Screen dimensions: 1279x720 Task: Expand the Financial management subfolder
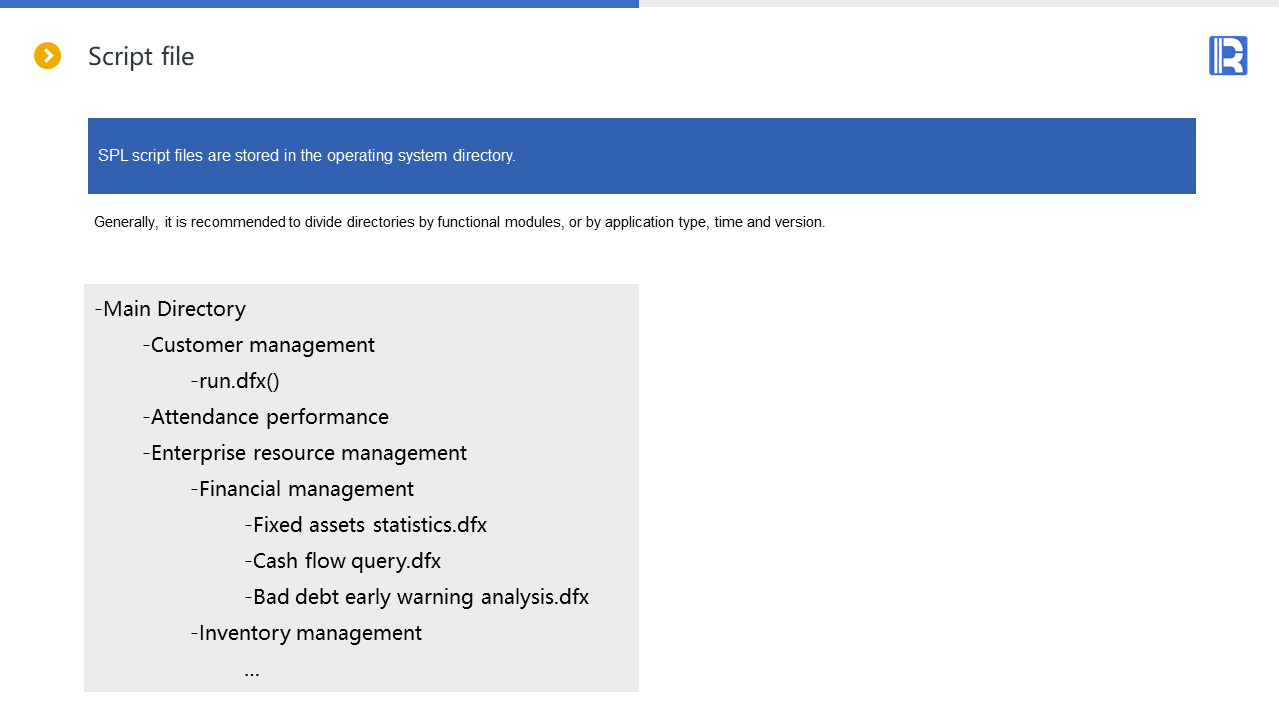click(305, 489)
